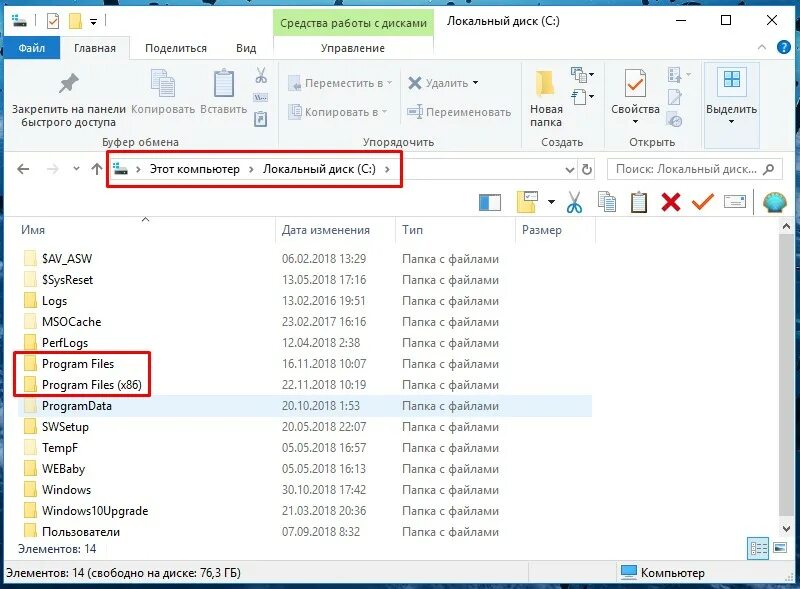Click the folder options icon in the lower toolbar
This screenshot has height=589, width=800.
pos(527,202)
